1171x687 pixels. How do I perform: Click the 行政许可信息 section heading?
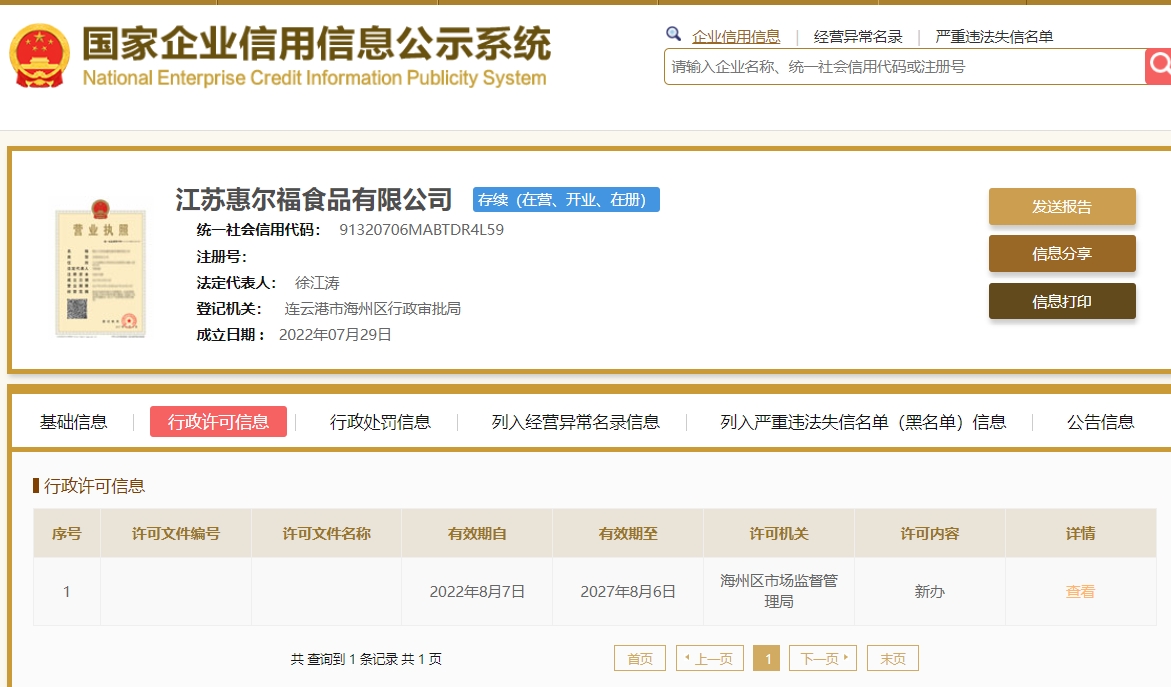point(94,486)
